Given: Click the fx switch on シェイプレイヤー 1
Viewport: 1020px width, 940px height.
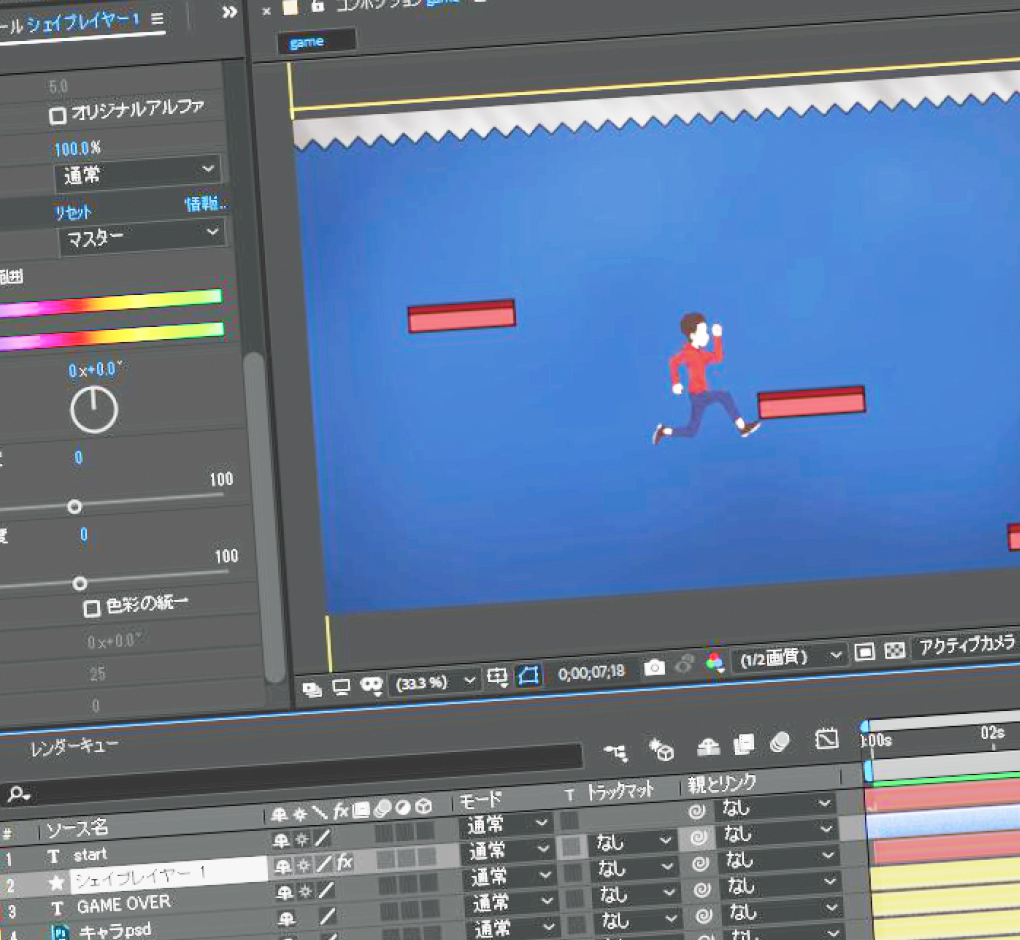Looking at the screenshot, I should (x=344, y=863).
